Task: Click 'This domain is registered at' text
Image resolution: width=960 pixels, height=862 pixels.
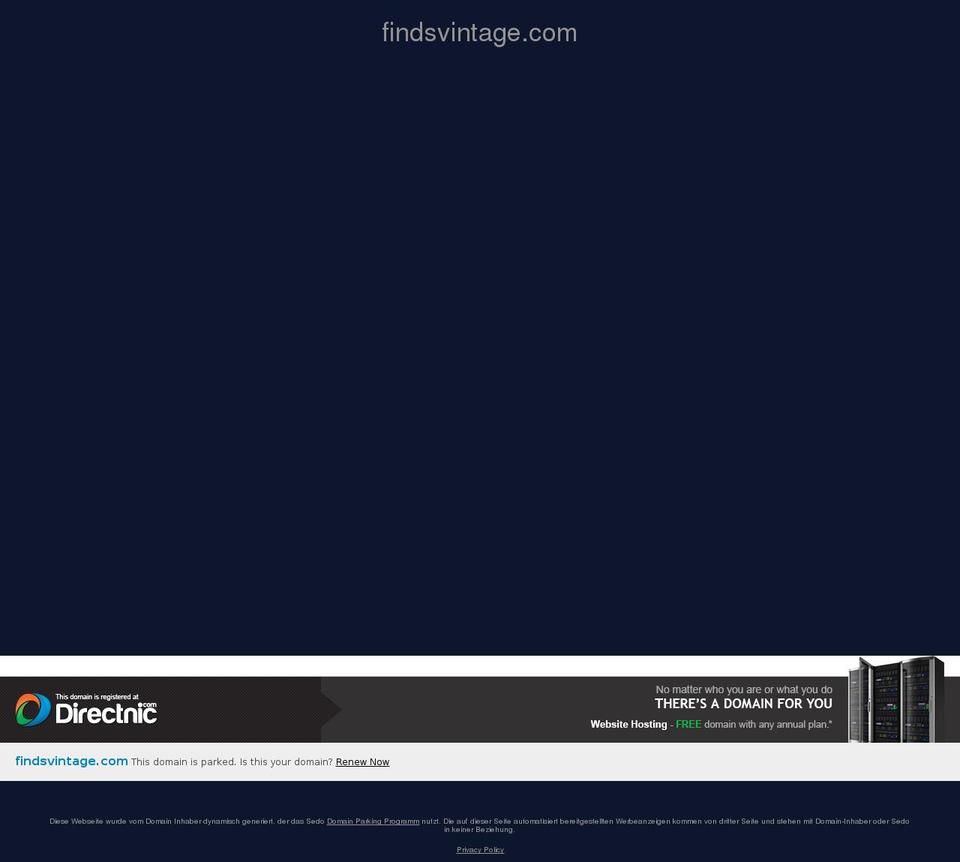Action: pos(97,697)
